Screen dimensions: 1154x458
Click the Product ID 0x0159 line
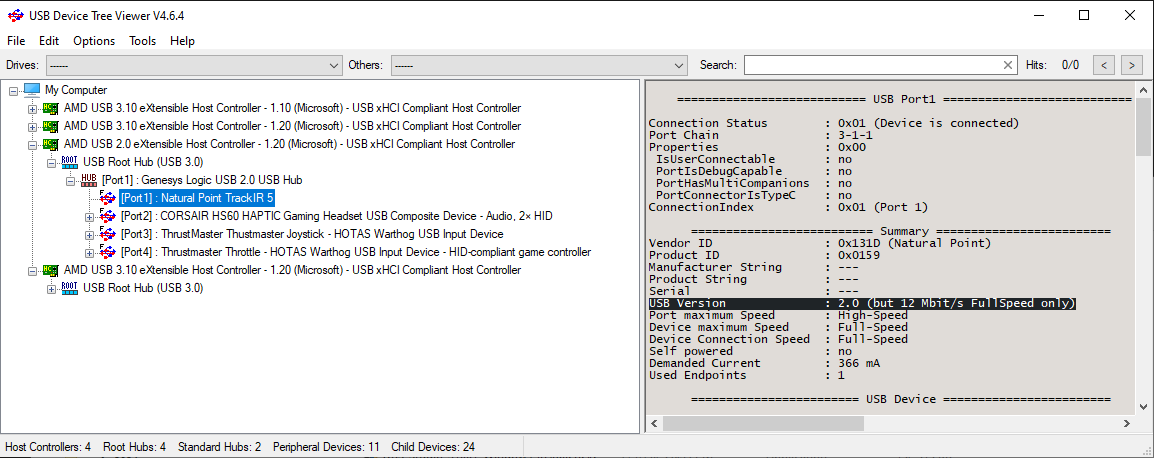(x=764, y=256)
